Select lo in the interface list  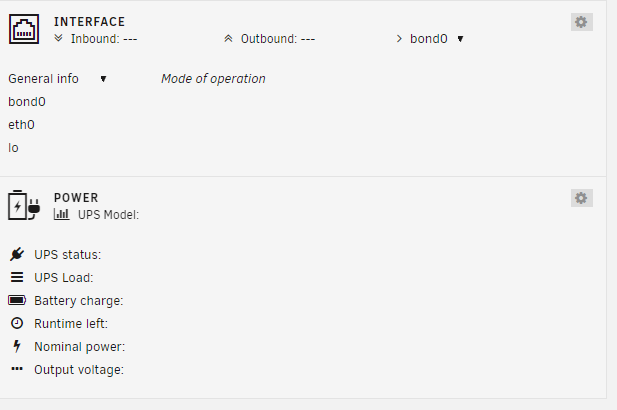[x=13, y=148]
